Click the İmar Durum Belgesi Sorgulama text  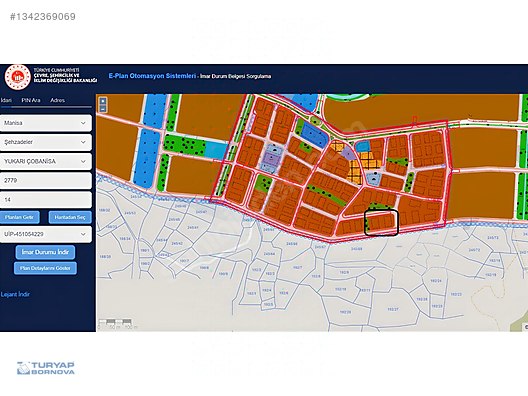click(235, 76)
